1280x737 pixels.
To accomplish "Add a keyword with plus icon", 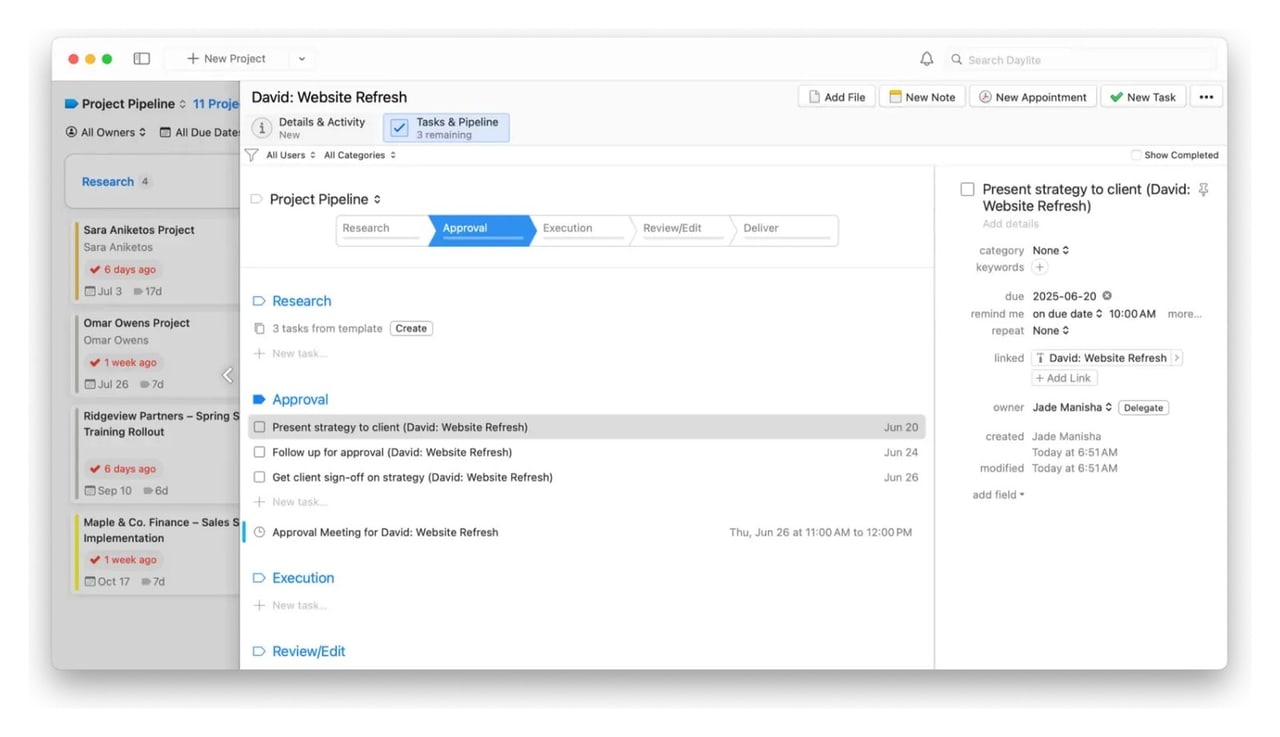I will pos(1040,267).
